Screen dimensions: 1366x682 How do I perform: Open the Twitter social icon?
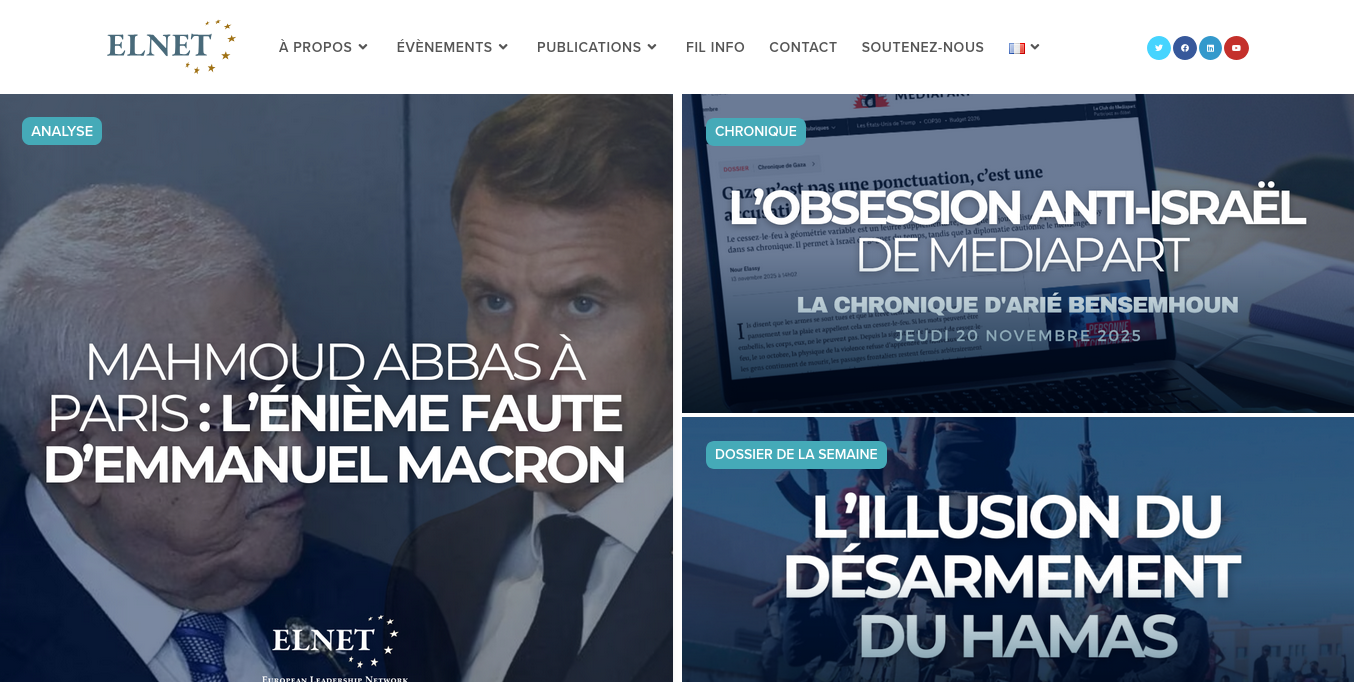[1159, 48]
